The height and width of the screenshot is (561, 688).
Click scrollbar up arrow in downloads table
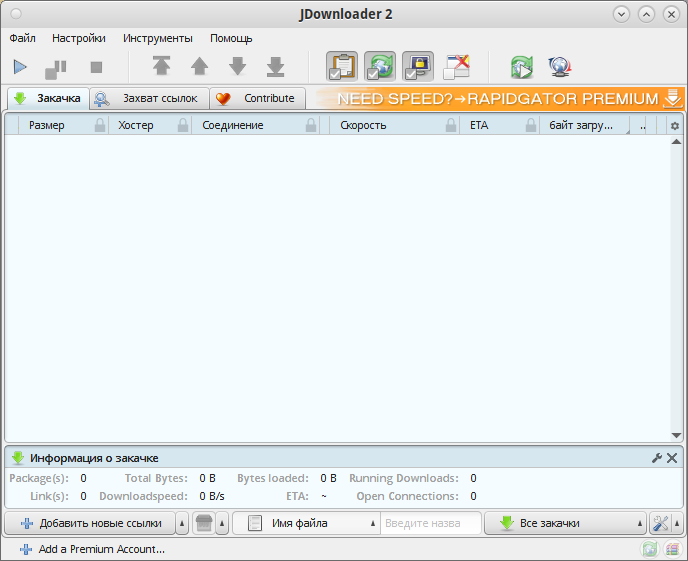click(676, 142)
